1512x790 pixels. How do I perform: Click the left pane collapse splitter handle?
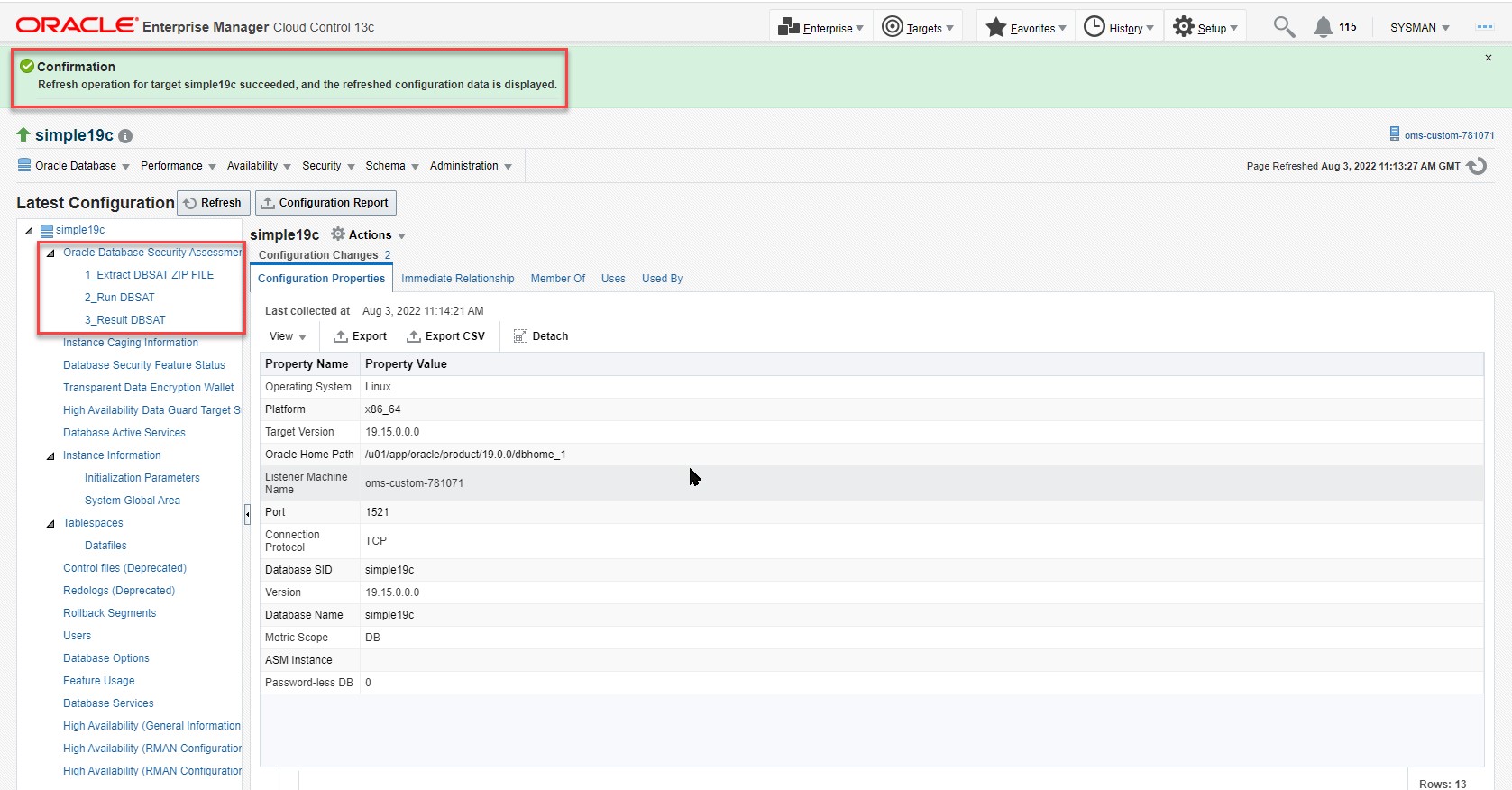tap(247, 514)
